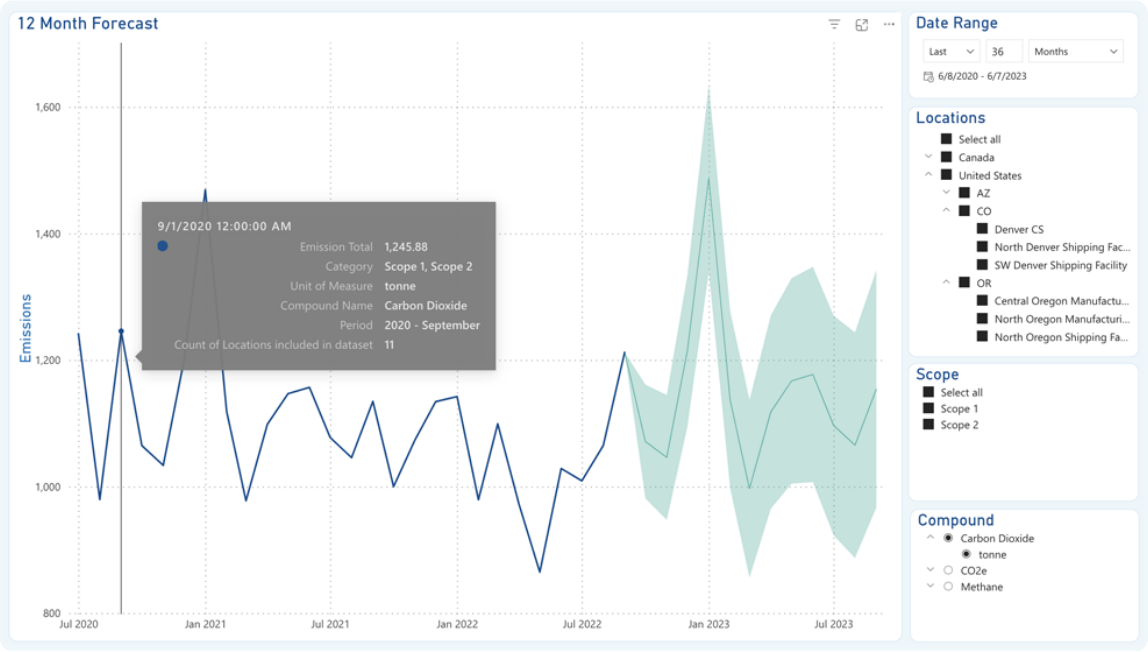Toggle the Select all locations checkbox
The height and width of the screenshot is (652, 1148).
(x=946, y=139)
